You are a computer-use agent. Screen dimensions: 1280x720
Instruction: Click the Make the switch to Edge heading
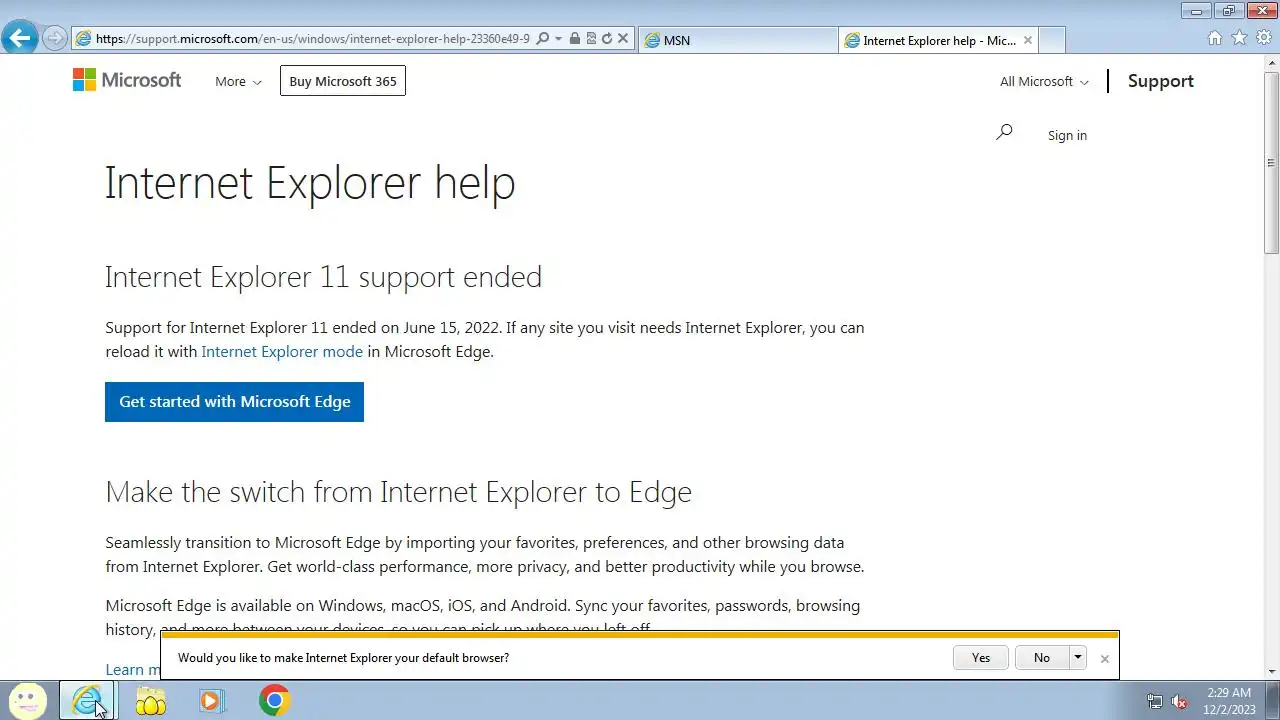398,492
